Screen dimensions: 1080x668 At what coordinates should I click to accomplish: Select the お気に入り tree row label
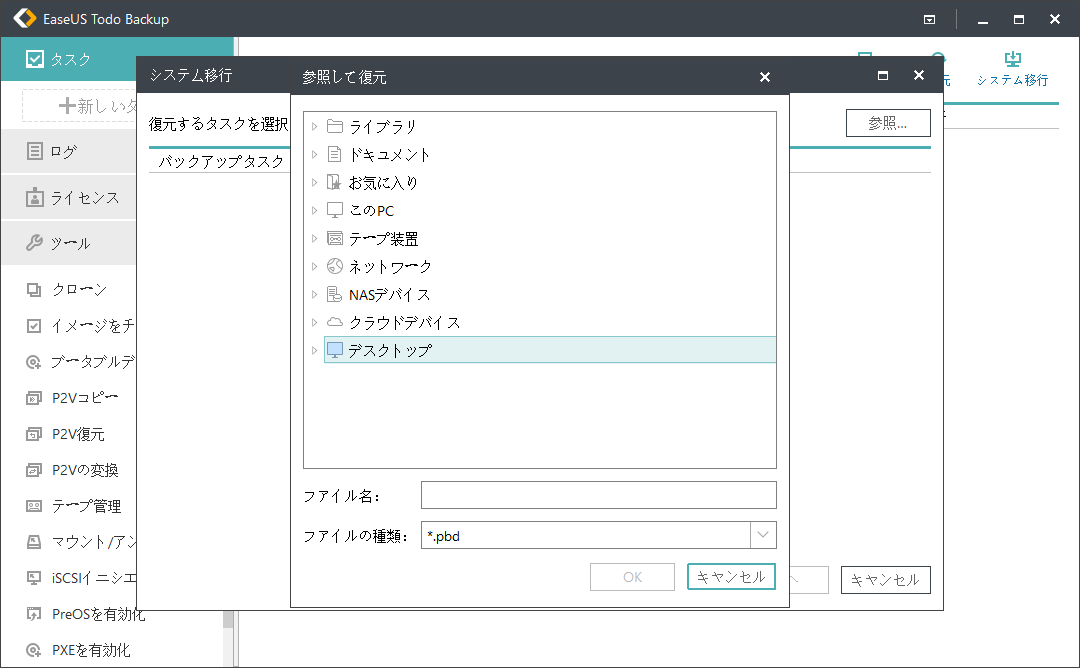(384, 182)
